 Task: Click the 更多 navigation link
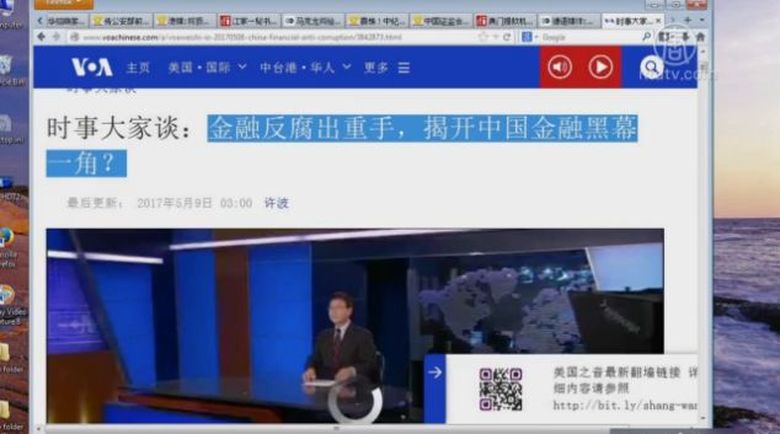point(376,68)
